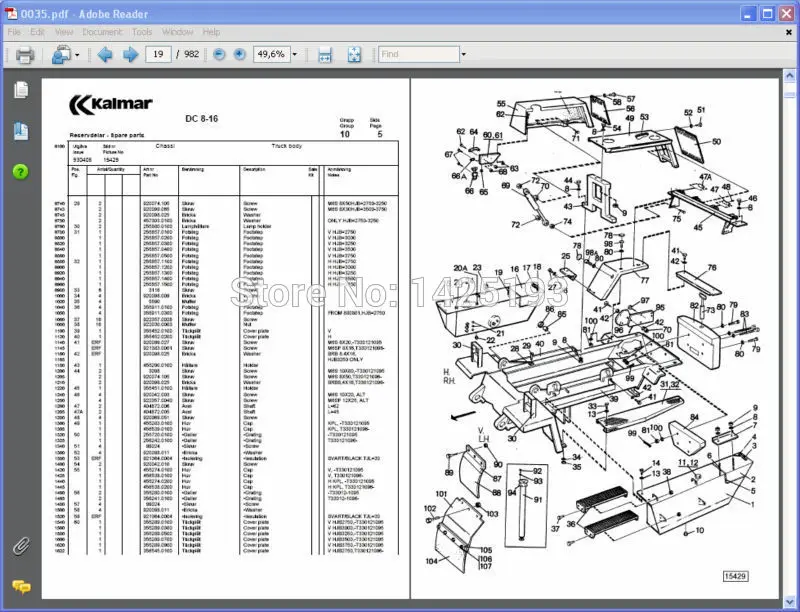
Task: Print the current PDF document
Action: [26, 54]
